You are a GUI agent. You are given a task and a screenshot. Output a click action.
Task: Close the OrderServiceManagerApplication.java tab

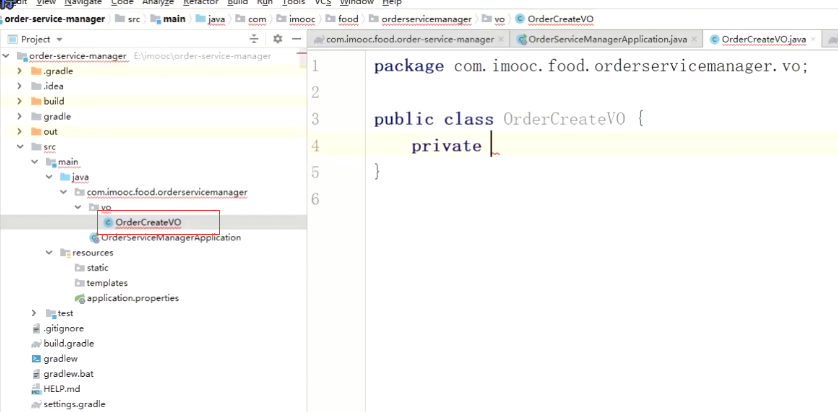pyautogui.click(x=694, y=40)
